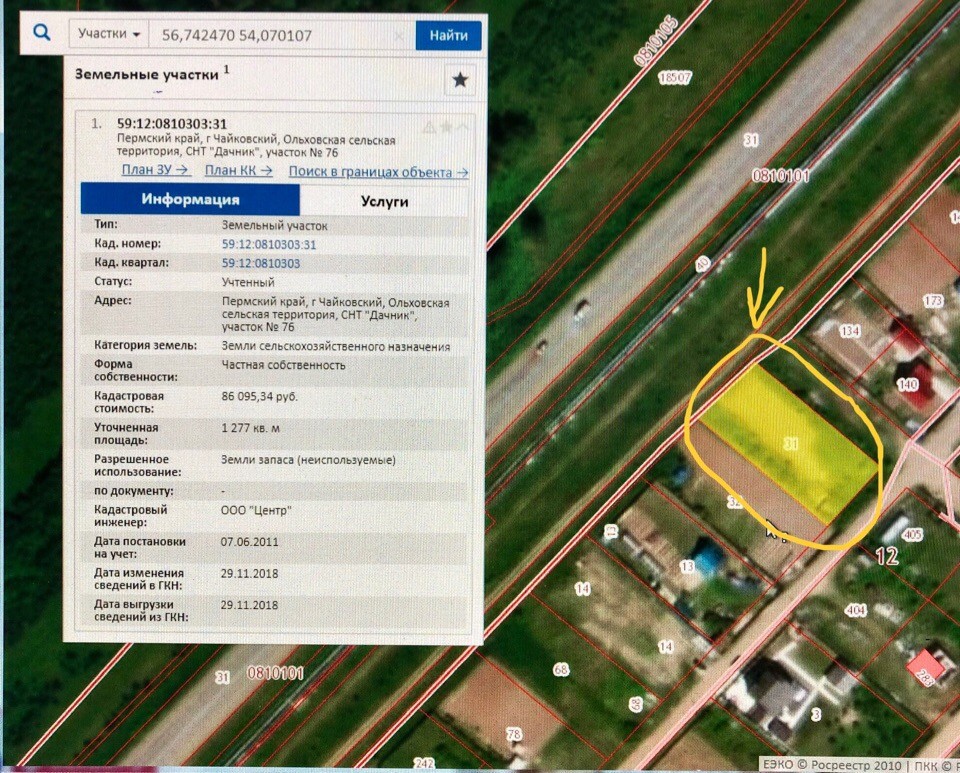Open cadastral quarter 59:12:0810303 link
960x773 pixels.
(260, 263)
